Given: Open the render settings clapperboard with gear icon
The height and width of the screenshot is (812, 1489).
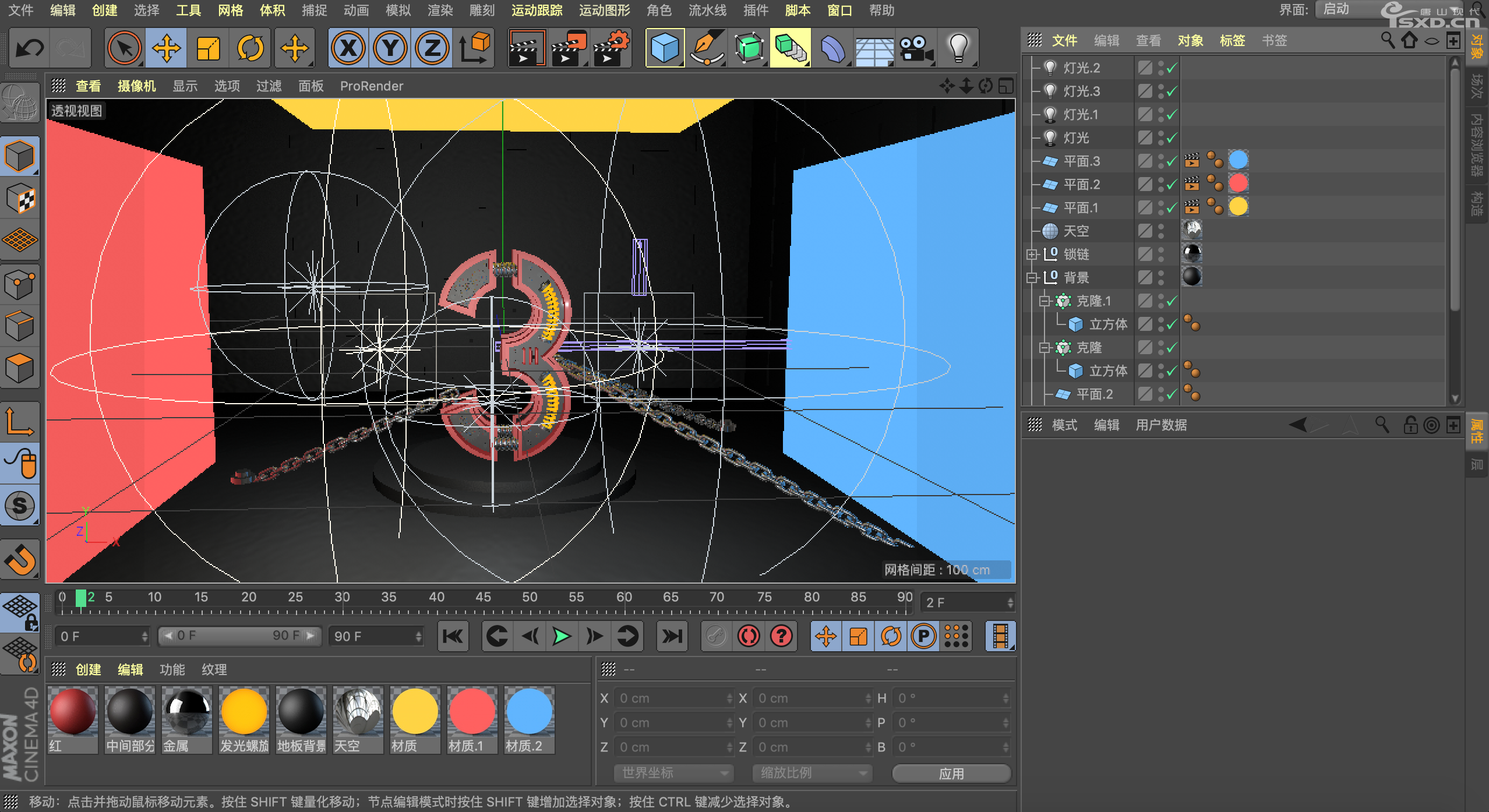Looking at the screenshot, I should pyautogui.click(x=612, y=48).
